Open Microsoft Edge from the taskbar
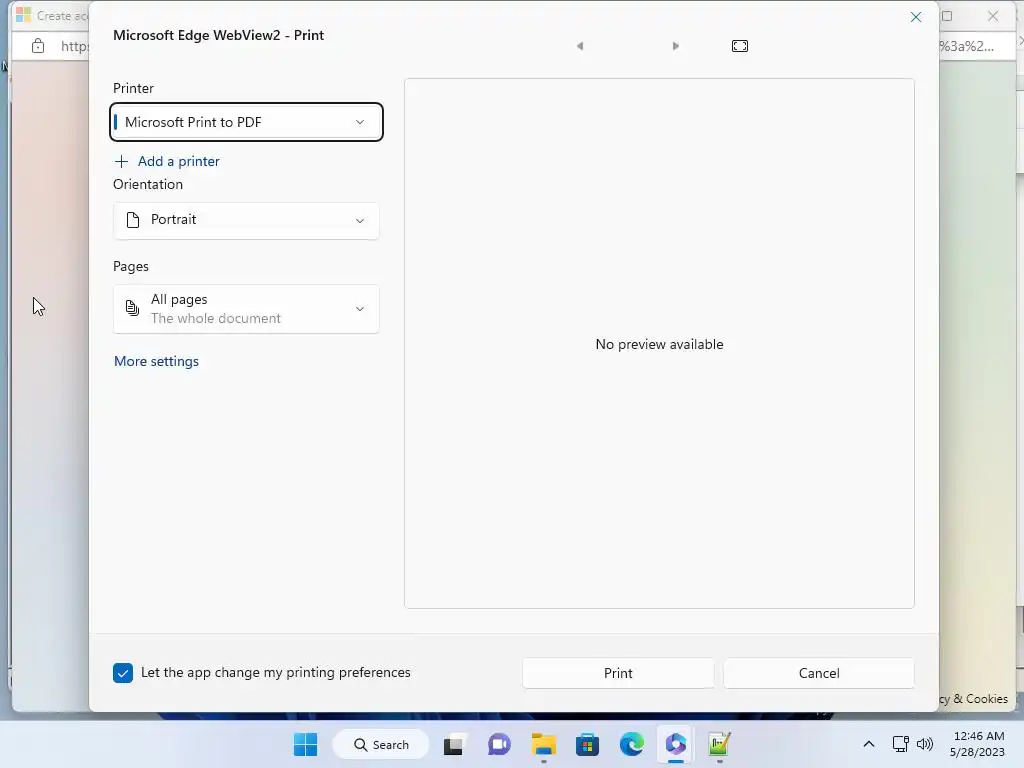 632,744
